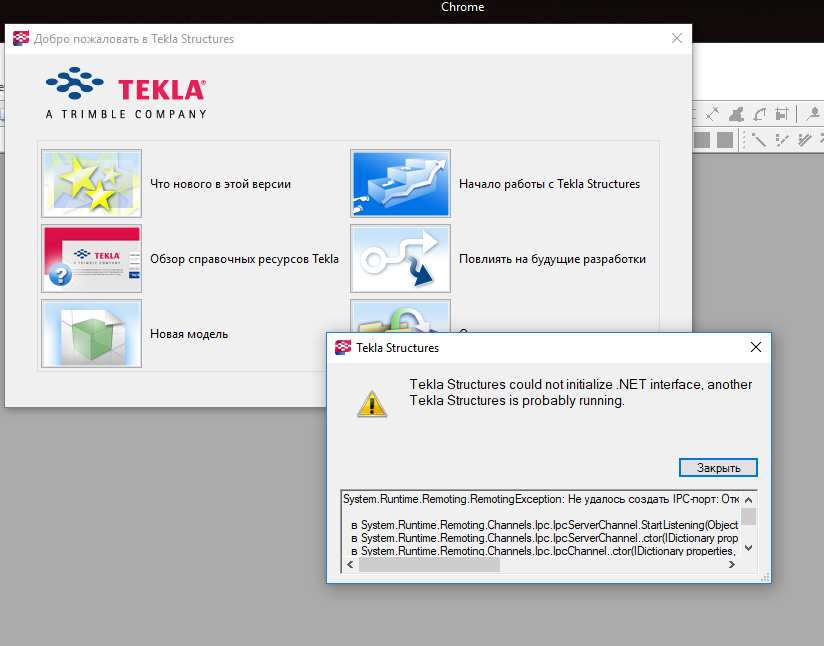Click the 'Начало работы с Tekla Structures' label
This screenshot has height=646, width=824.
coord(549,184)
